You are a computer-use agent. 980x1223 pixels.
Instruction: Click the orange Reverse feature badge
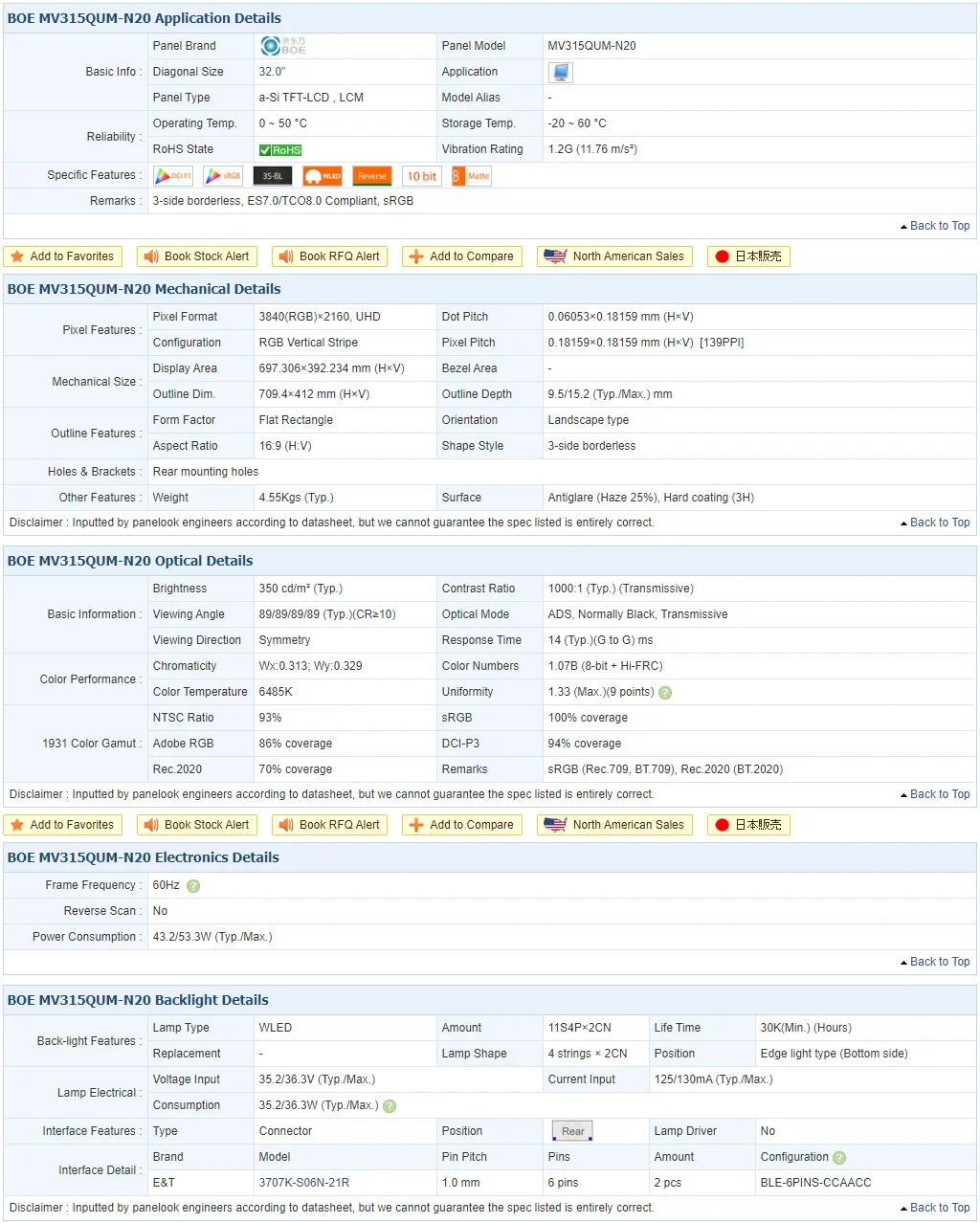point(372,176)
